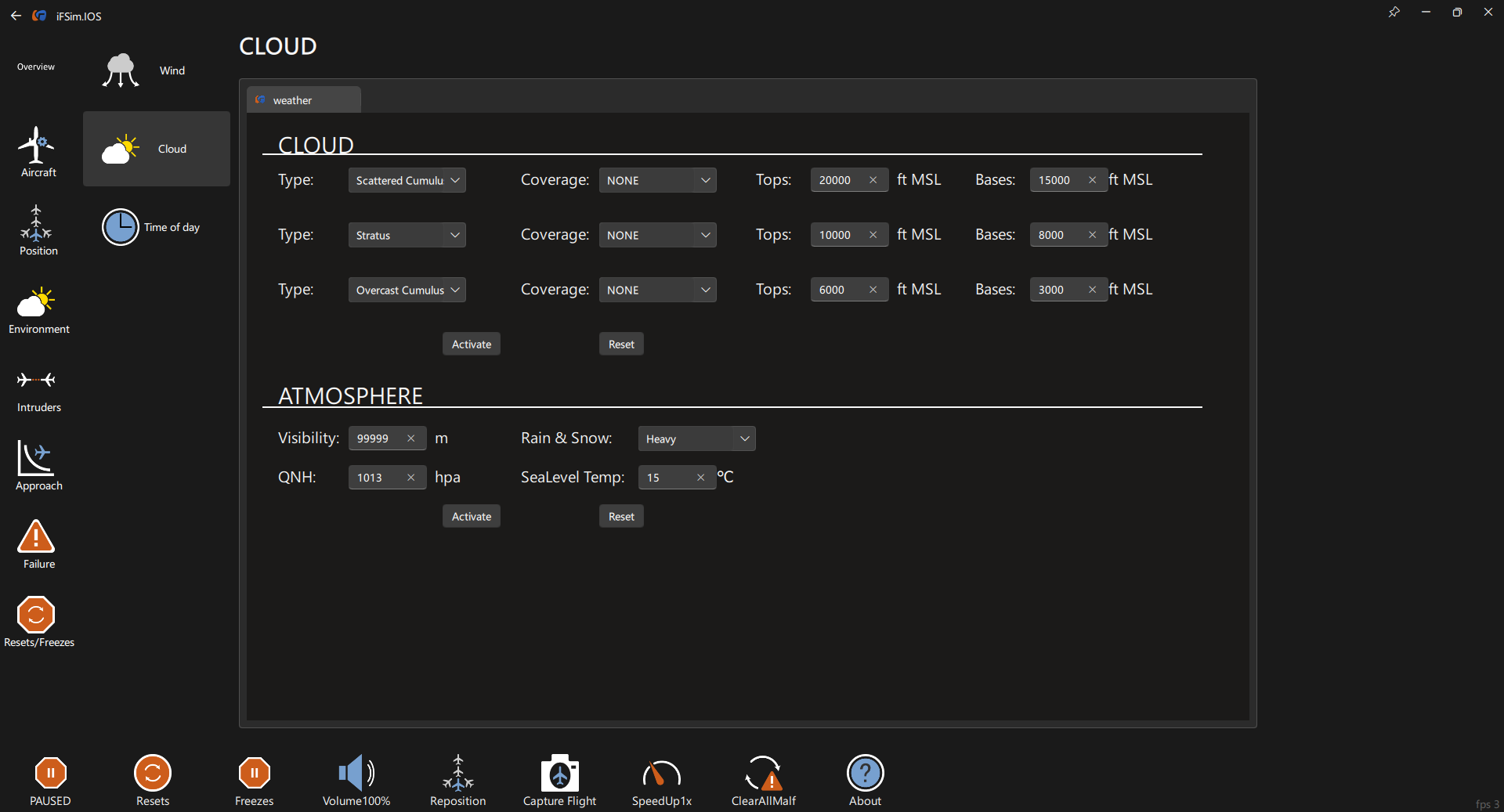
Task: Open the About help icon
Action: tap(865, 775)
